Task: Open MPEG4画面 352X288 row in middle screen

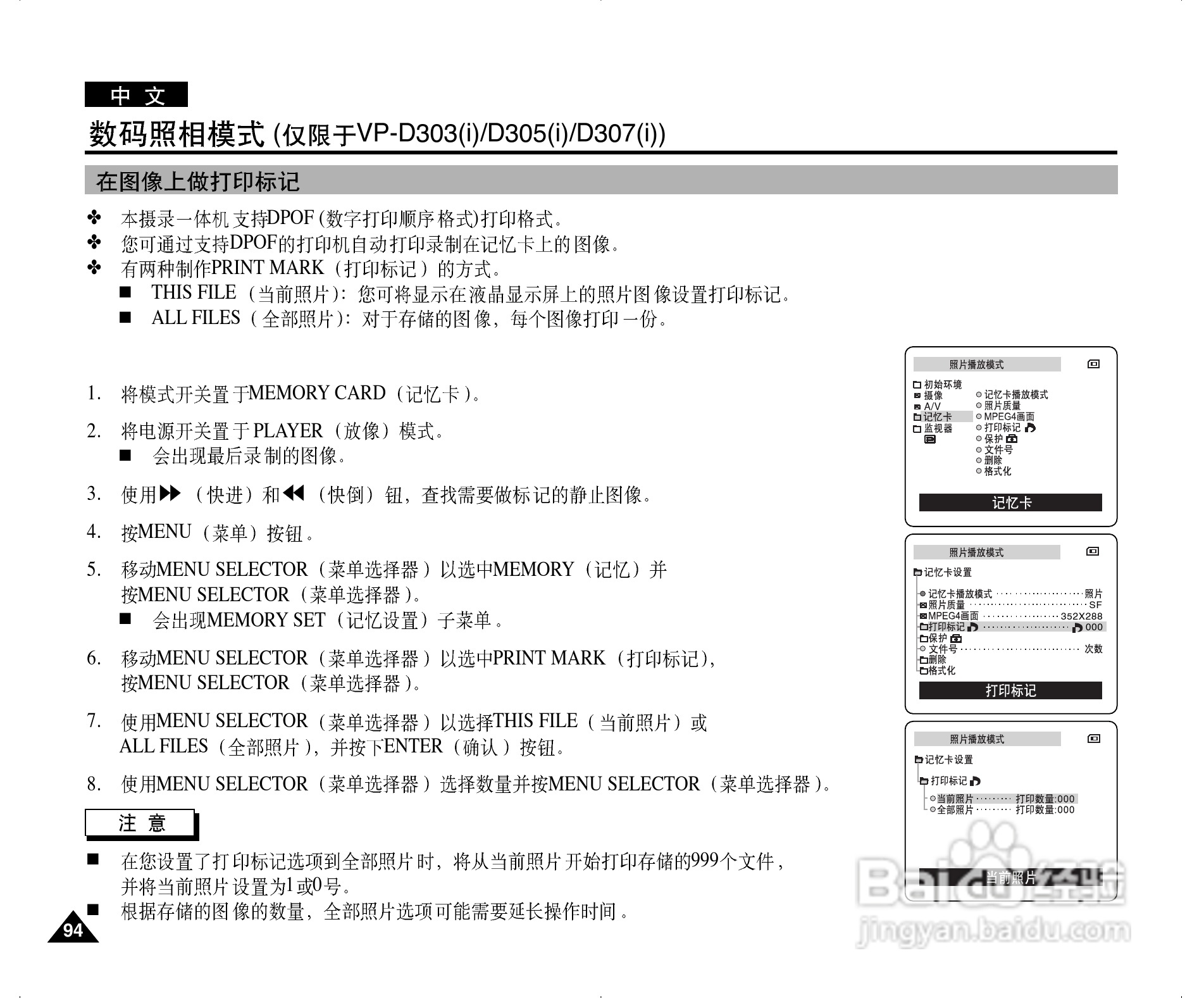Action: 1011,616
